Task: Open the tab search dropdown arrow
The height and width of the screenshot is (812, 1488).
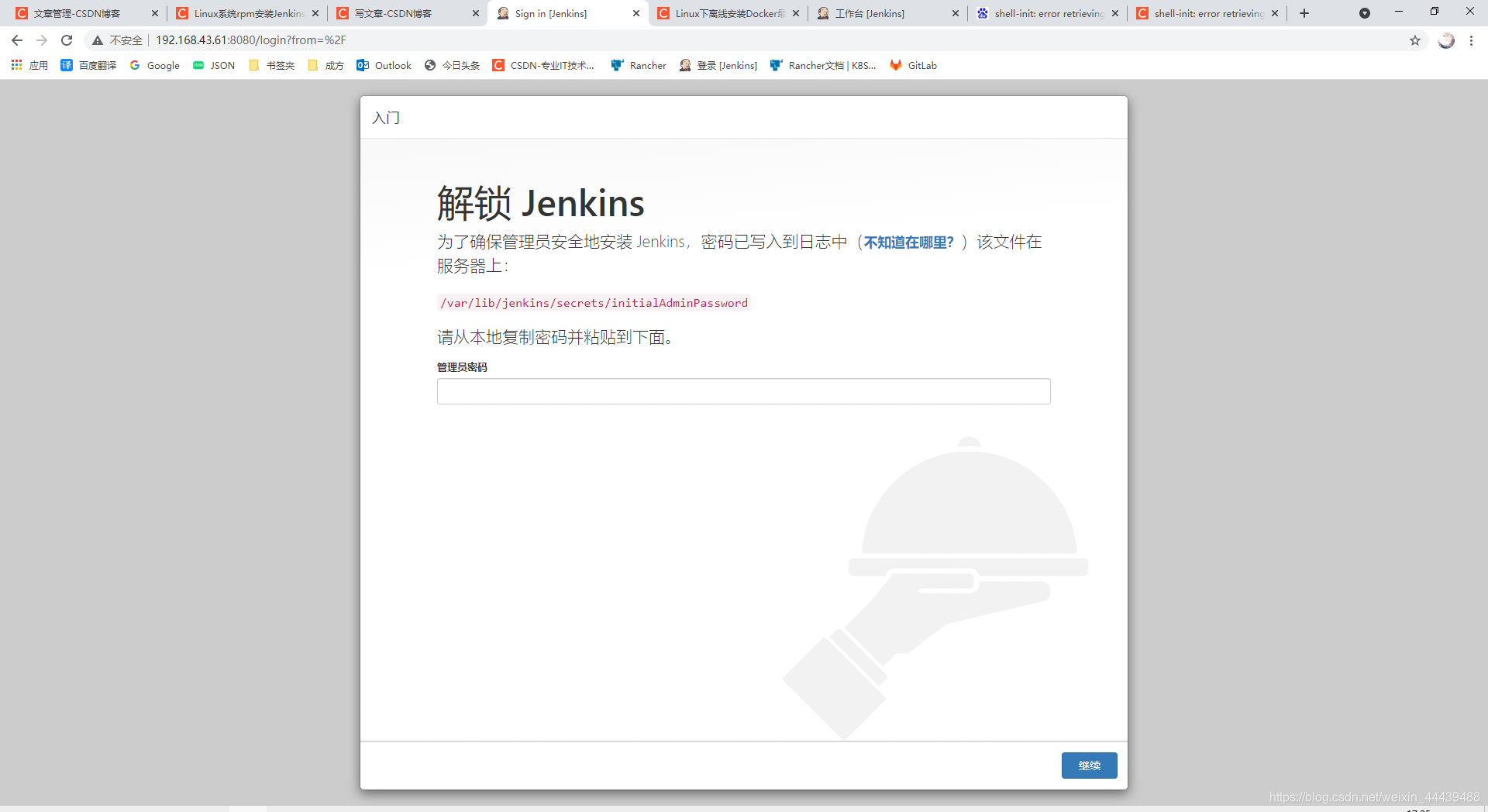Action: coord(1365,13)
